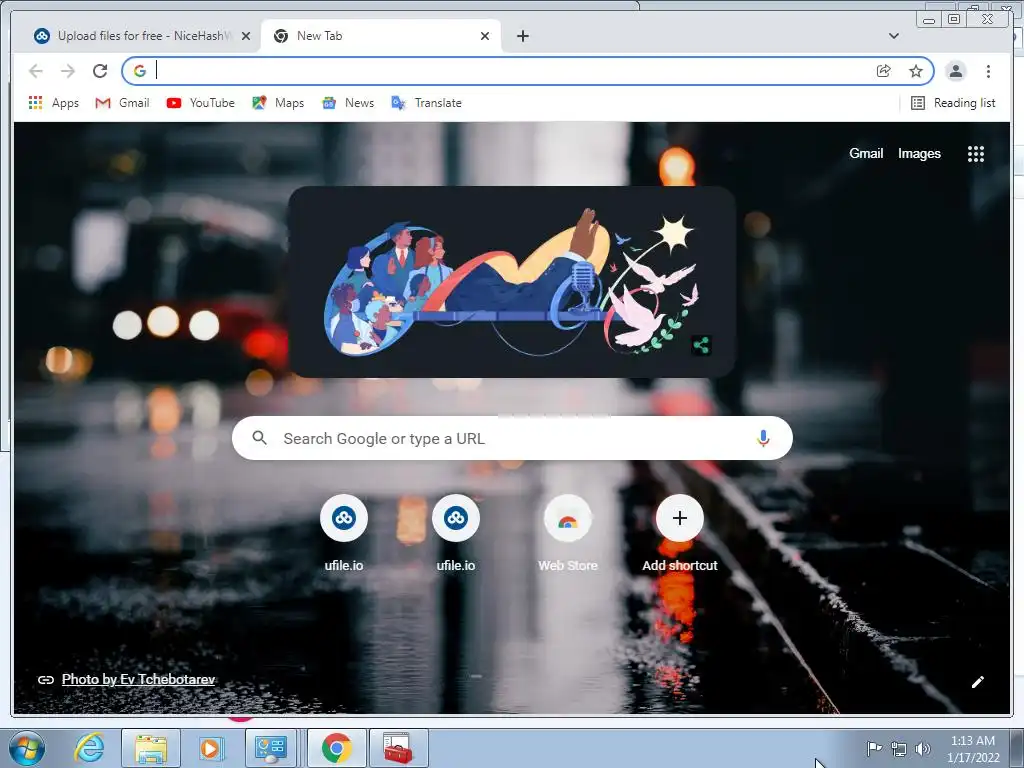Image resolution: width=1024 pixels, height=768 pixels.
Task: Open the Reading list panel
Action: (953, 103)
